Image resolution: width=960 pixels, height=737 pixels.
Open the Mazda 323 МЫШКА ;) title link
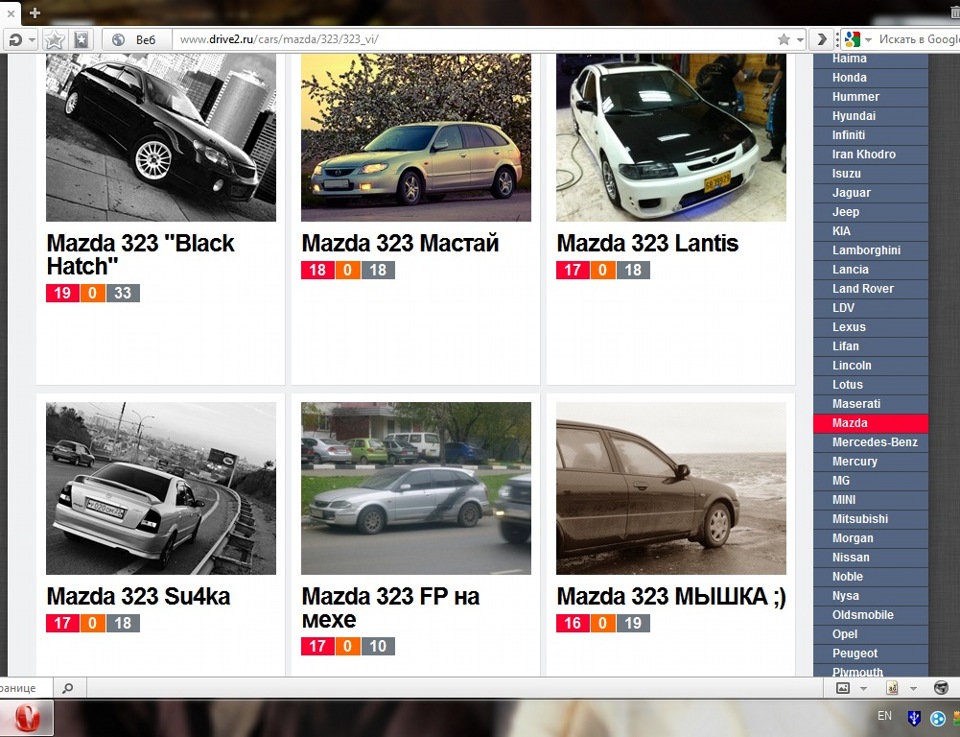672,596
